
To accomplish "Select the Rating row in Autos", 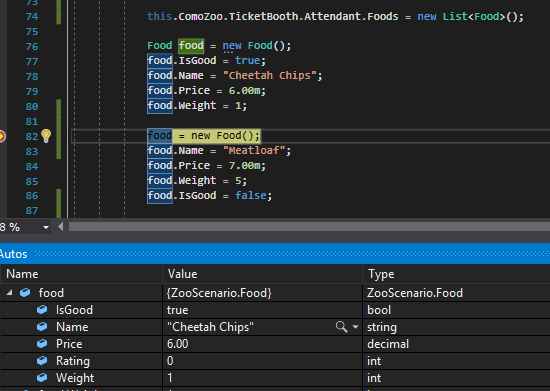I will point(275,361).
